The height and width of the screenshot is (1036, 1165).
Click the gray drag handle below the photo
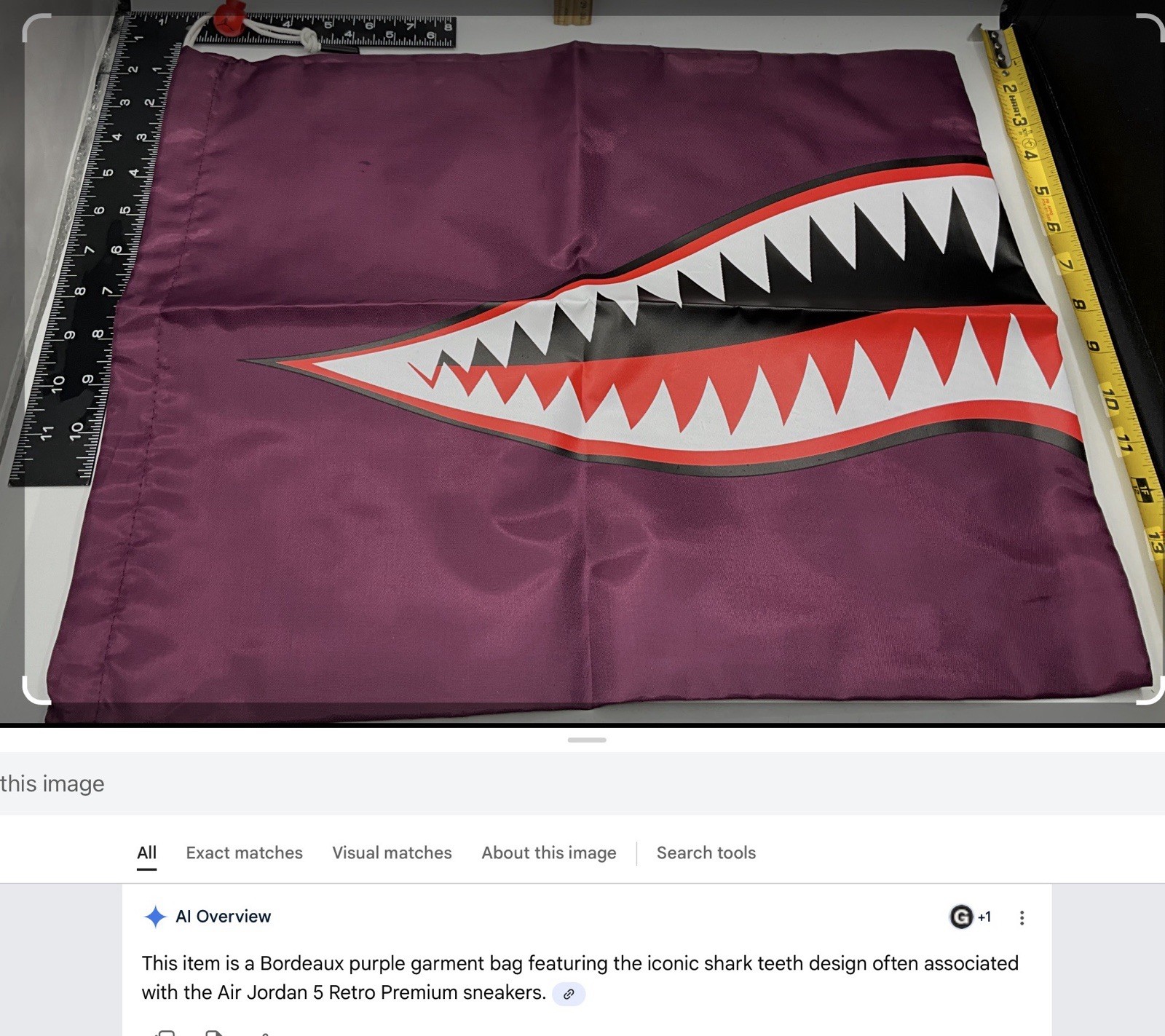pyautogui.click(x=587, y=740)
